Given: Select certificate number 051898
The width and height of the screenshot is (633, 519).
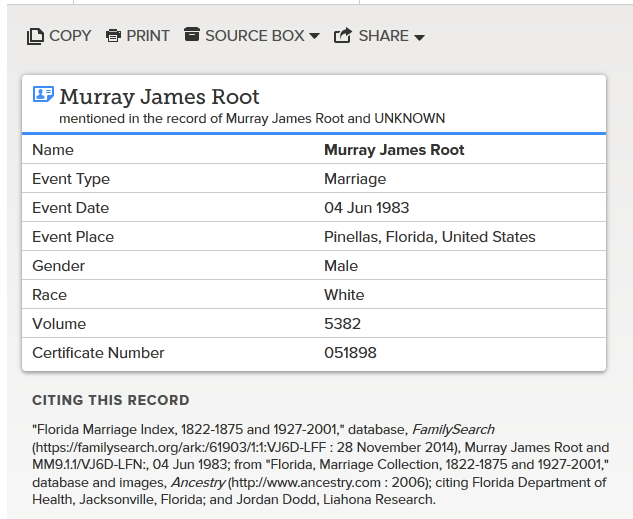Looking at the screenshot, I should 350,353.
